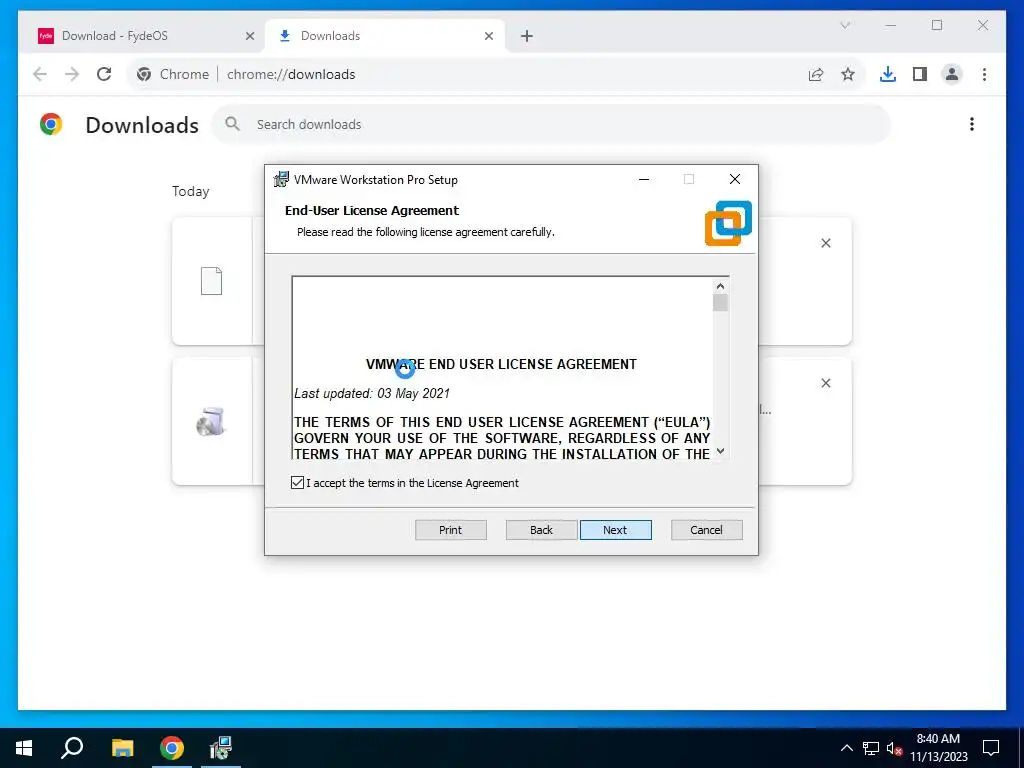Viewport: 1024px width, 768px height.
Task: Click site info Chrome icon in address bar
Action: point(144,74)
